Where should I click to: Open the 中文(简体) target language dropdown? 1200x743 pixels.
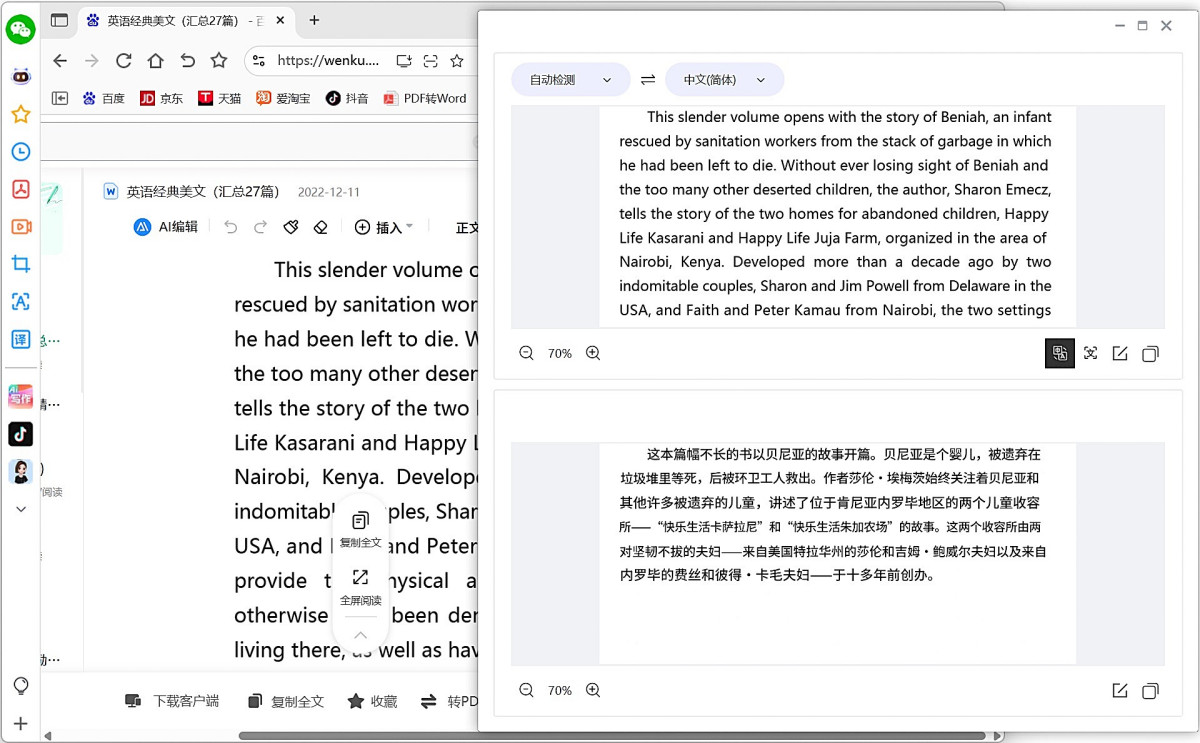coord(724,80)
